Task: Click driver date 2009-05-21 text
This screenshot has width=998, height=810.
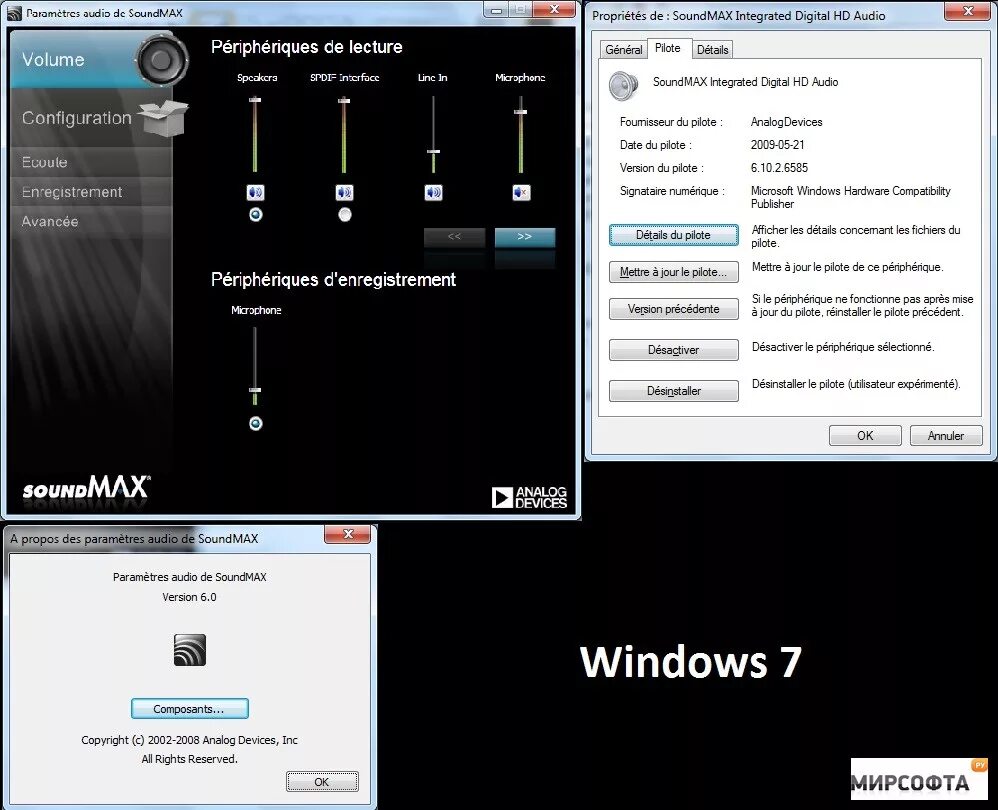Action: tap(777, 145)
